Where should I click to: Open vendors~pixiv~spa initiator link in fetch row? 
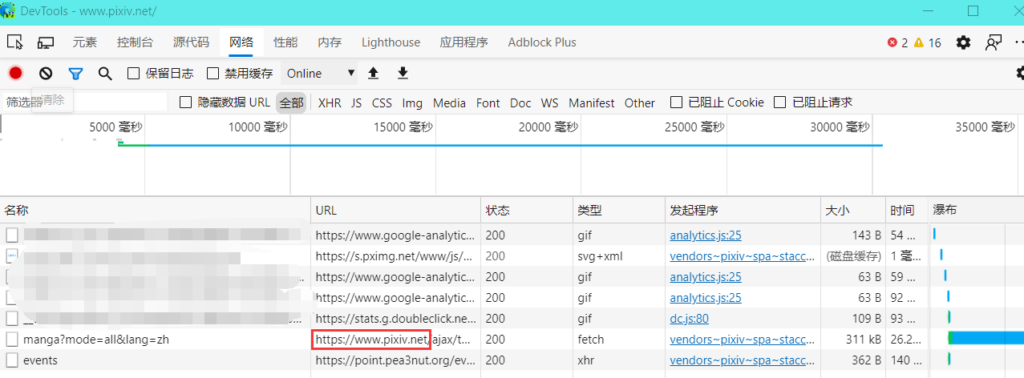click(743, 339)
